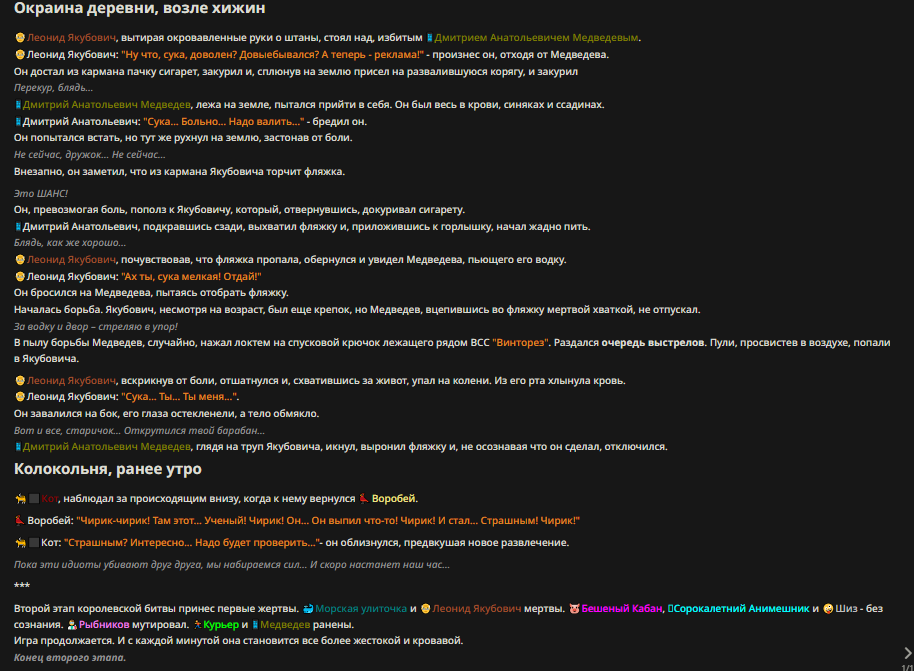Image resolution: width=914 pixels, height=671 pixels.
Task: Click cat emoji before "Кот: "Страшным? Интересно..."
Action: pyautogui.click(x=21, y=542)
